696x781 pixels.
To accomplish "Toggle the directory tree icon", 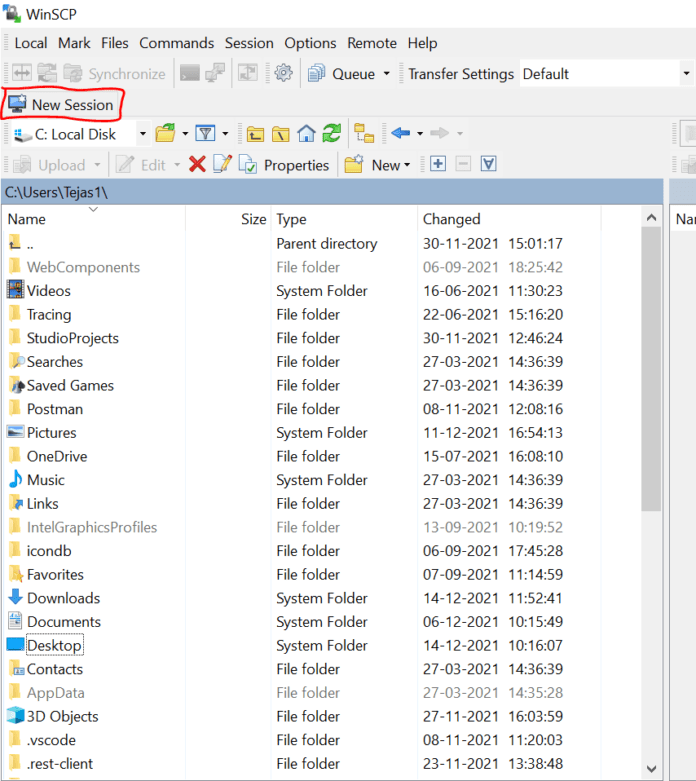I will point(364,133).
